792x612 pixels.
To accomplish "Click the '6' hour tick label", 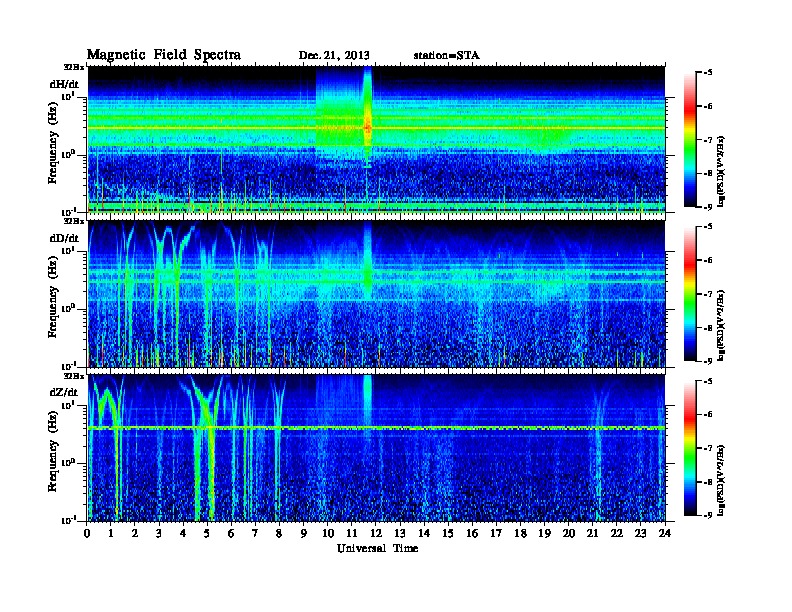I will coord(231,533).
